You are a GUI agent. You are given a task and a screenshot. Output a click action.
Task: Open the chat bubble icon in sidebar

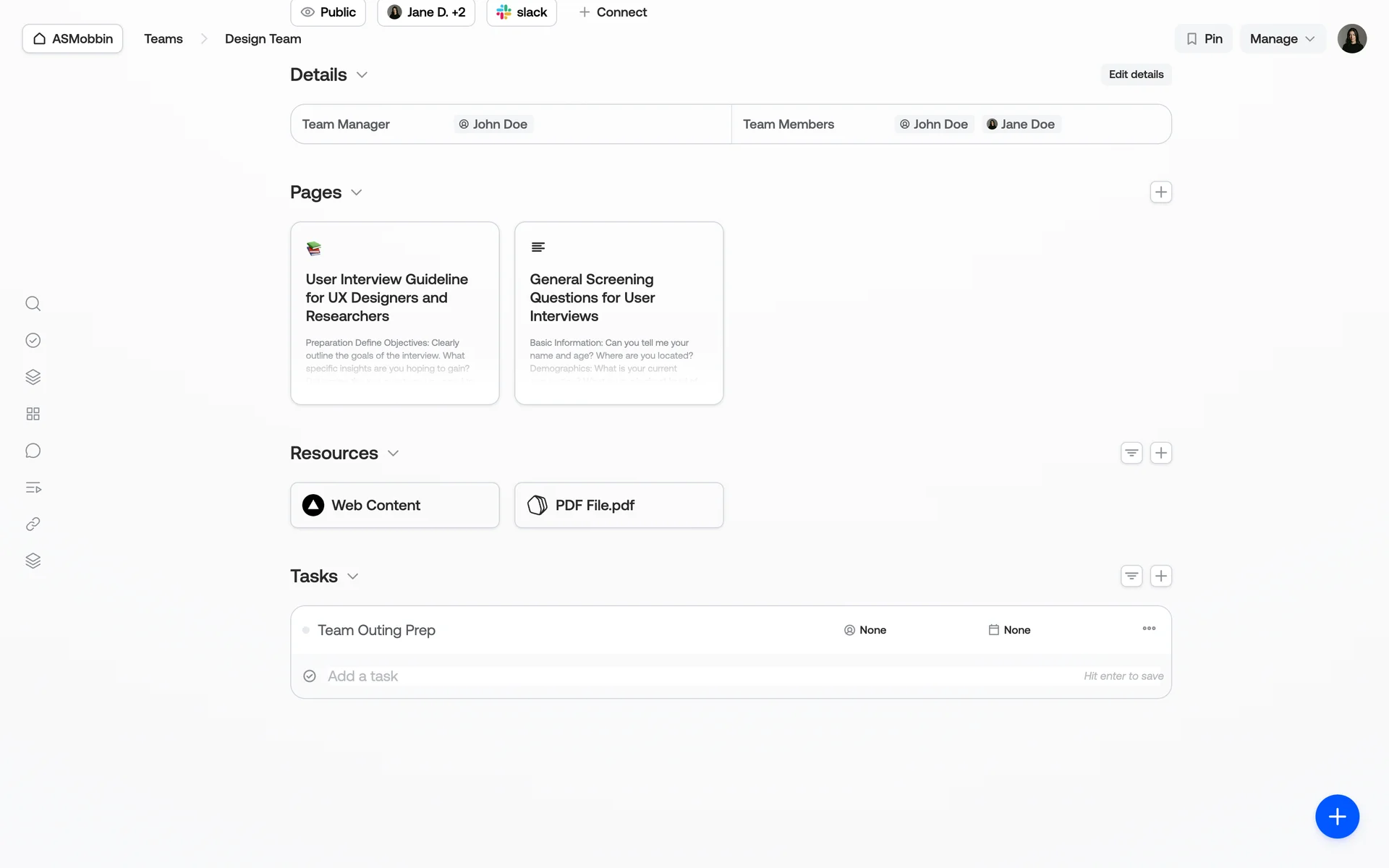[x=33, y=451]
